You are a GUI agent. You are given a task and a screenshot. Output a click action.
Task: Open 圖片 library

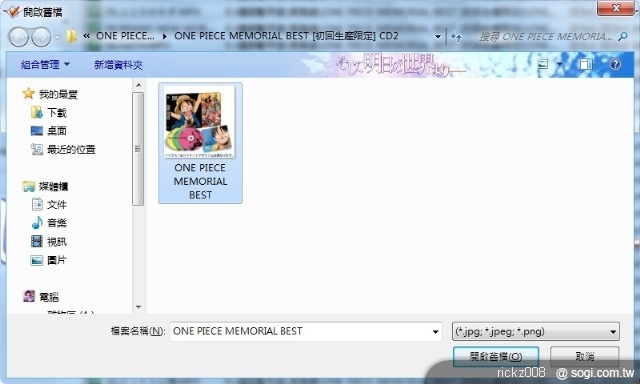(x=48, y=260)
